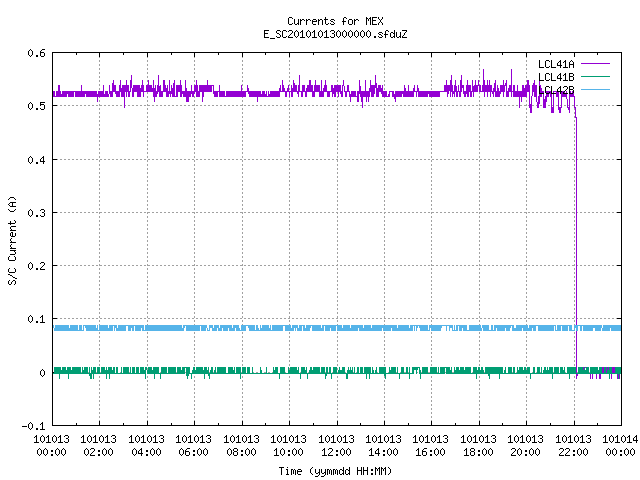Screen dimensions: 640x480
Task: Click the y-axis tick value 0.2
Action: [36, 266]
